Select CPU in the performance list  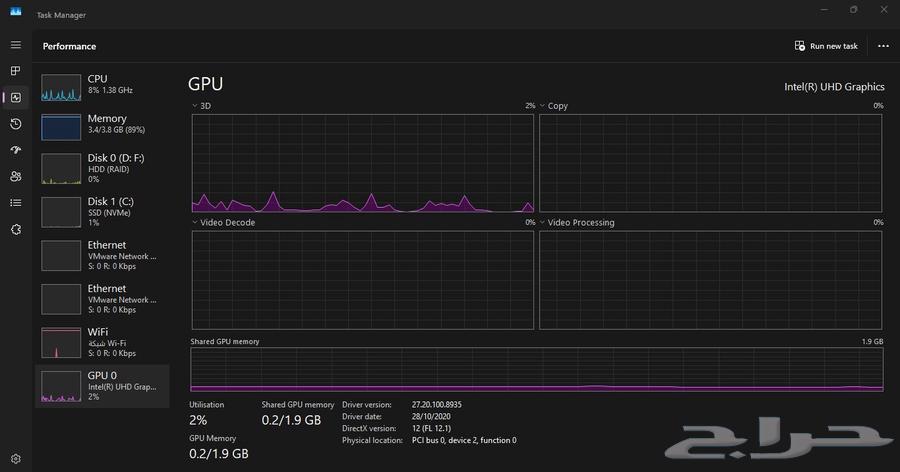click(x=101, y=86)
